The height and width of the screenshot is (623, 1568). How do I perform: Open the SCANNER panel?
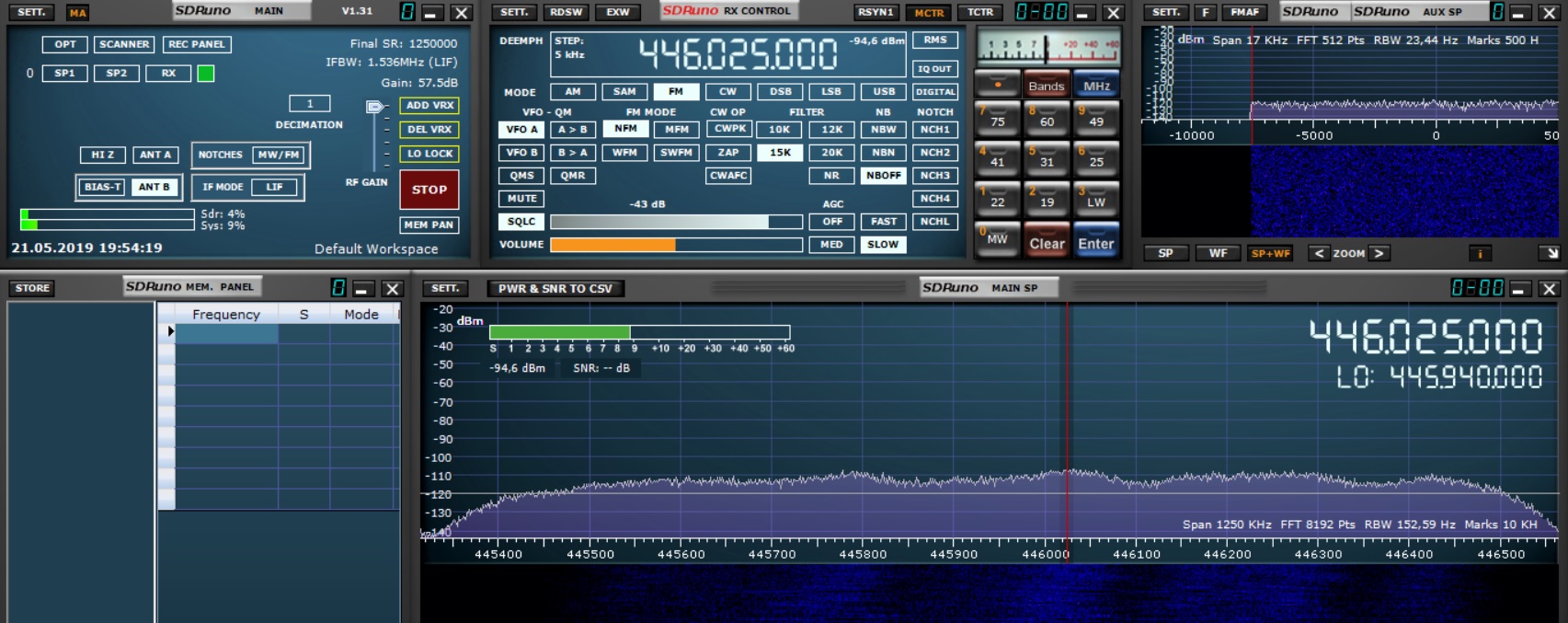[124, 44]
